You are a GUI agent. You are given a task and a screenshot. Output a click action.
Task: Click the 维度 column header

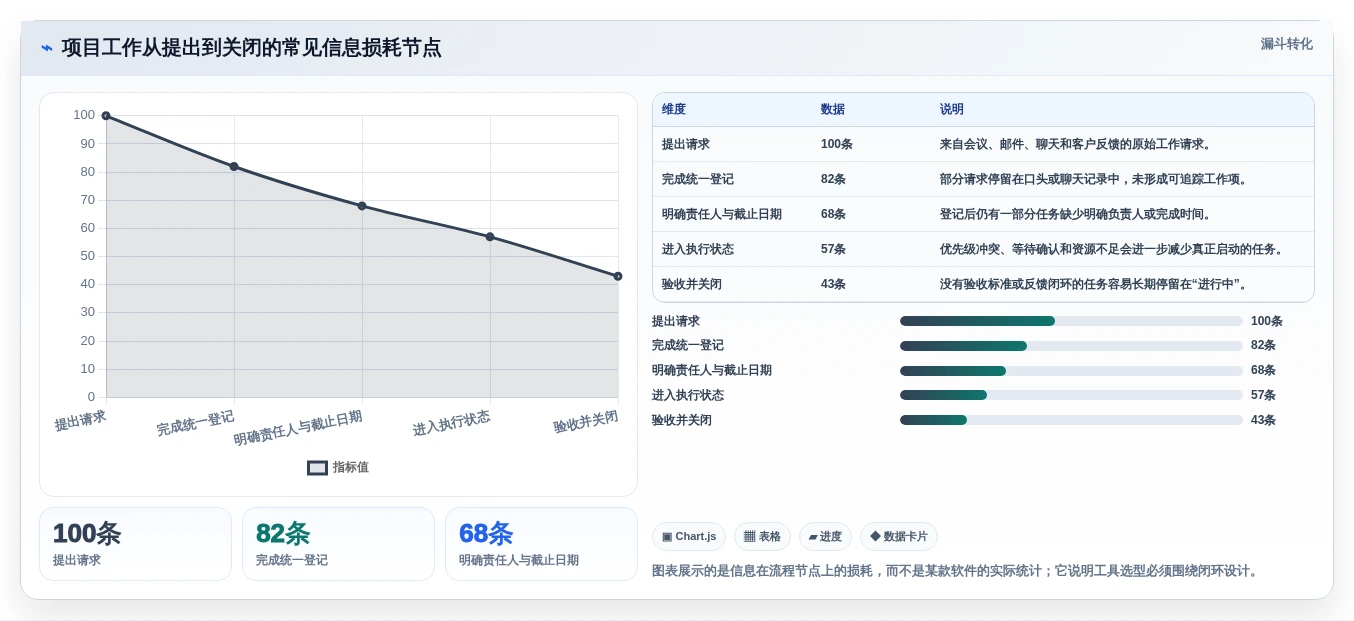point(674,110)
